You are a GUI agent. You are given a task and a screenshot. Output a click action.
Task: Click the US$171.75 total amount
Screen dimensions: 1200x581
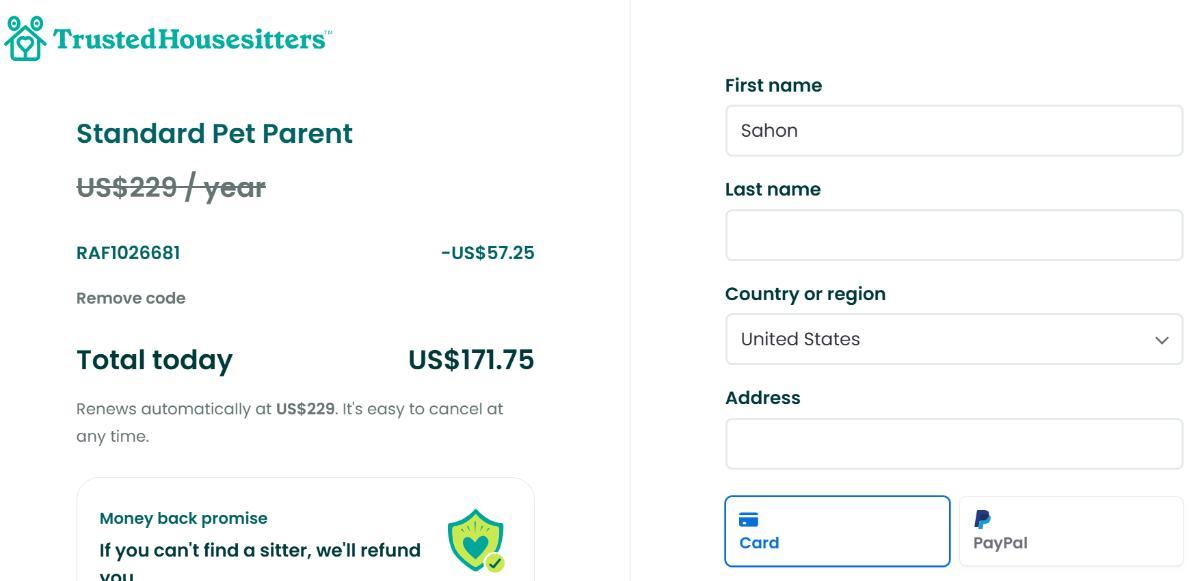click(470, 360)
